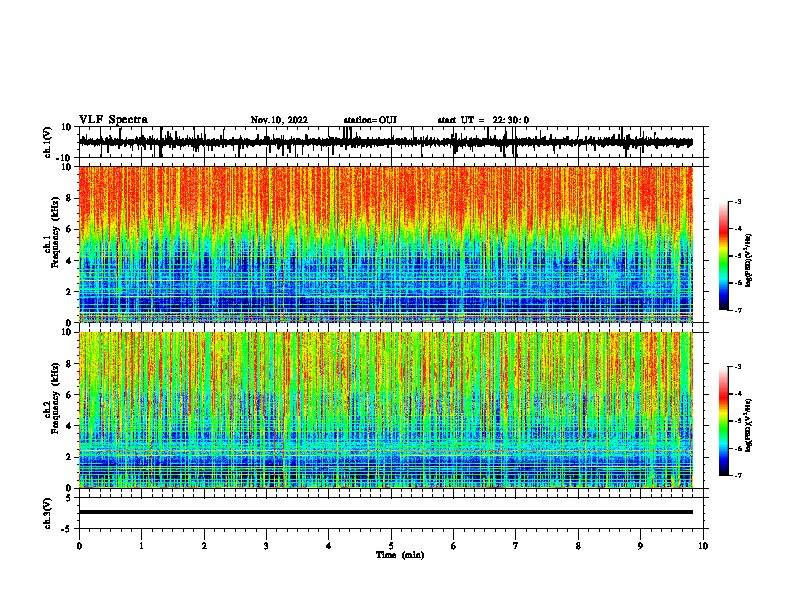Click the ch.1 spectrogram color bar
792x612 pixels.
[724, 256]
